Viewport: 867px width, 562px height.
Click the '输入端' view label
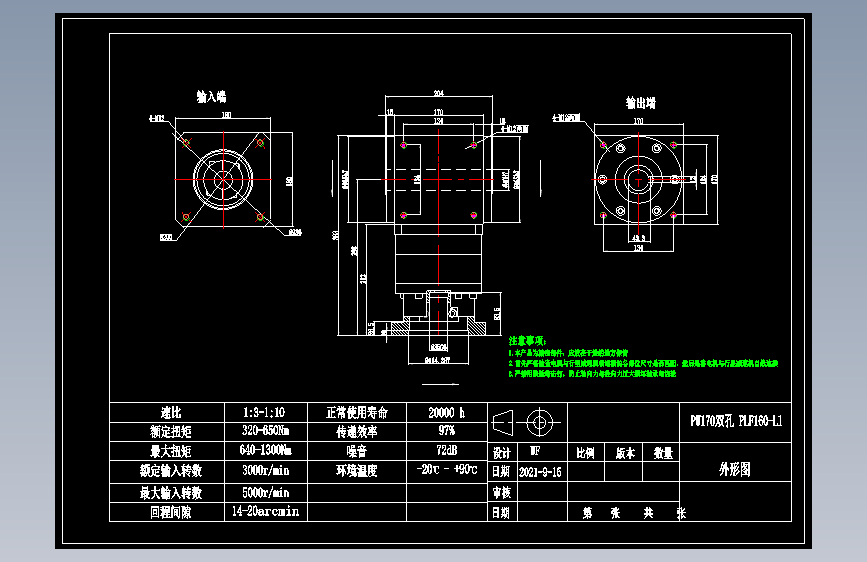click(x=211, y=96)
